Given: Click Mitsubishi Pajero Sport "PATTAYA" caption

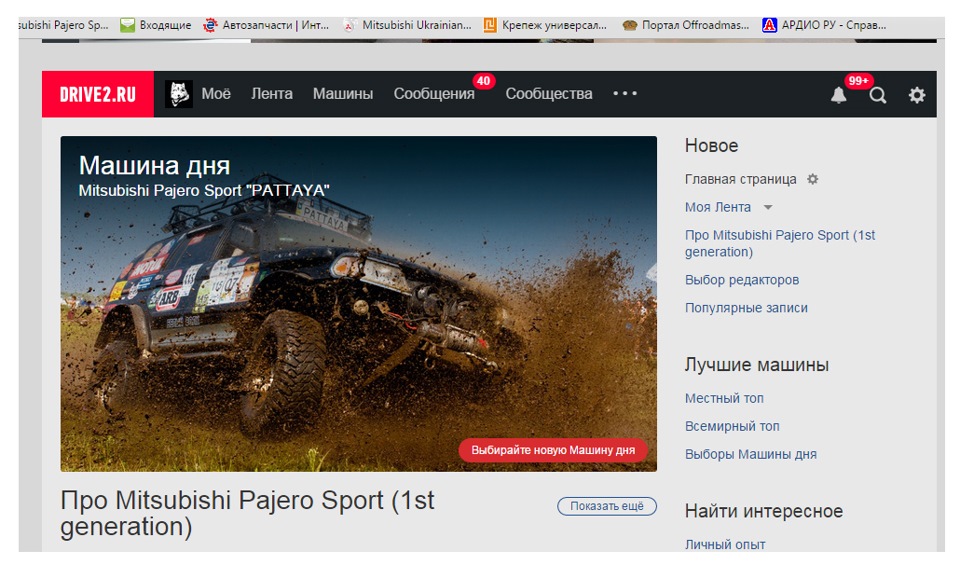Looking at the screenshot, I should coord(204,191).
